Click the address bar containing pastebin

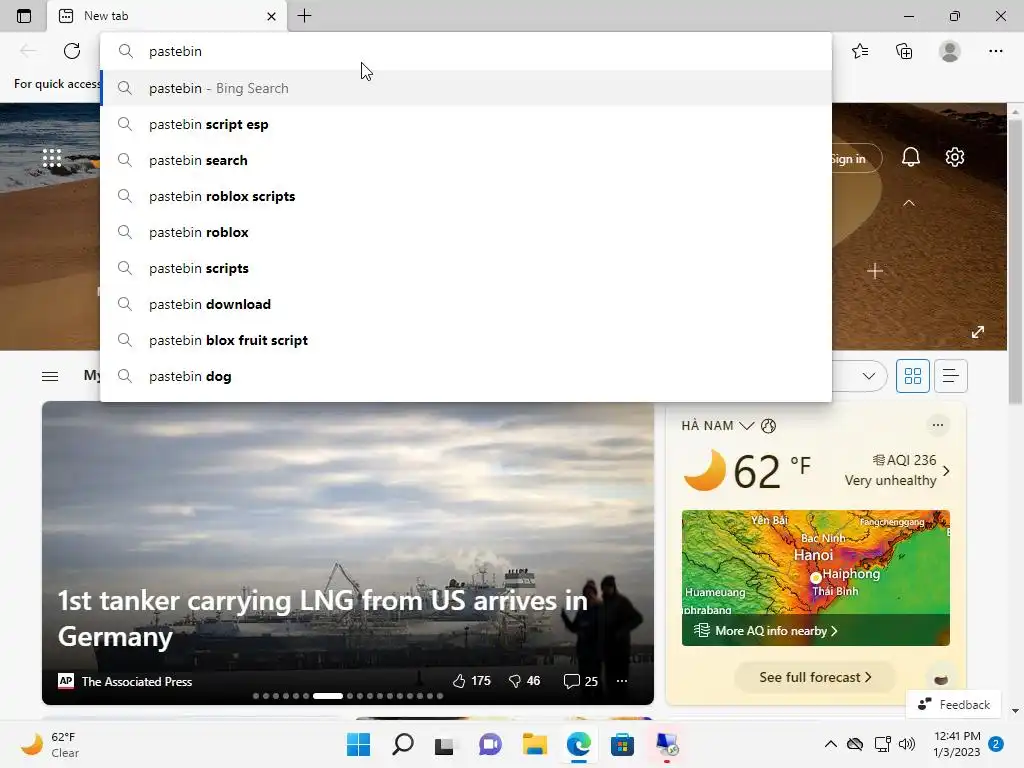(466, 51)
